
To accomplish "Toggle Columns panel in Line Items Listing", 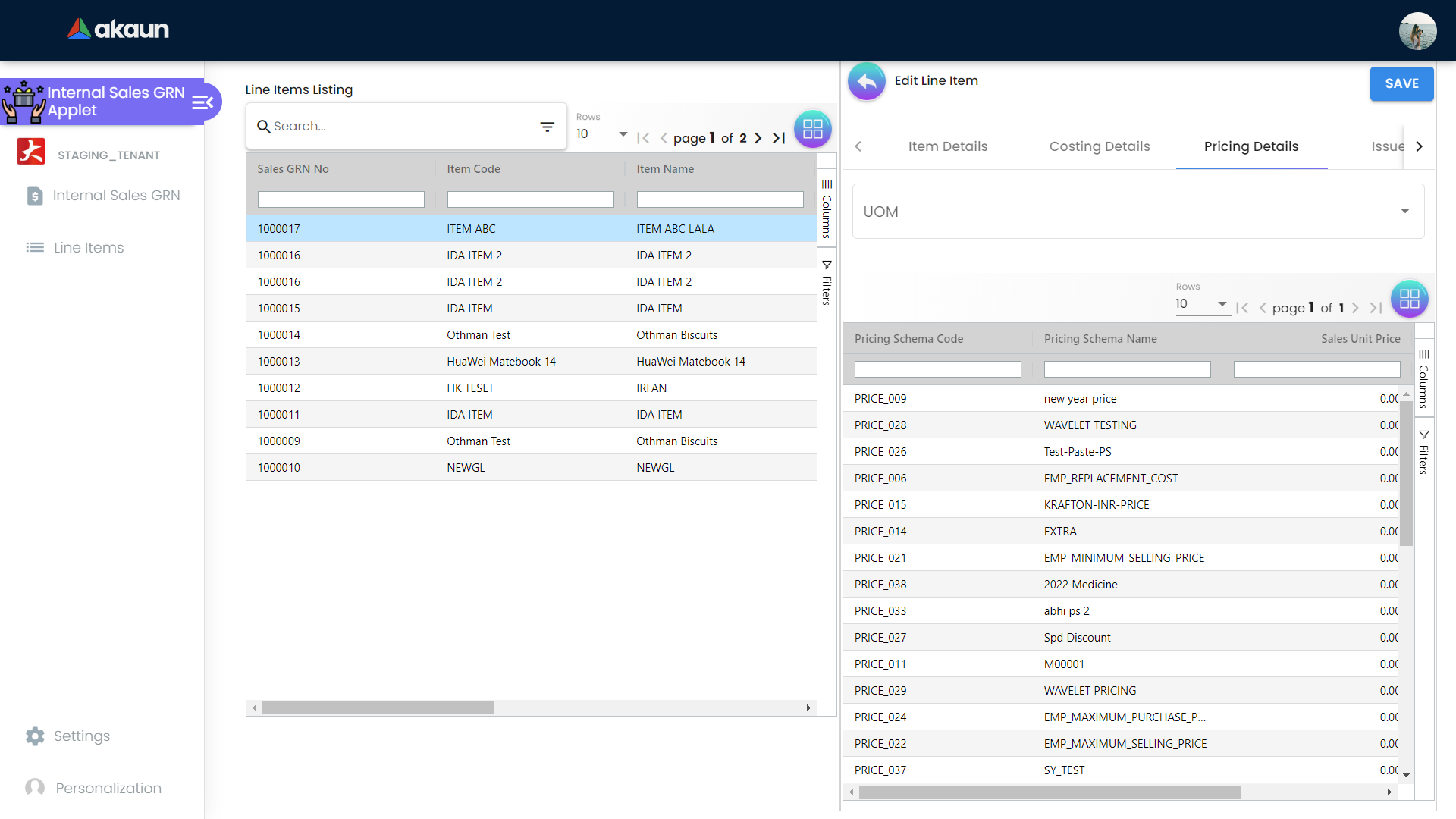I will tap(827, 209).
